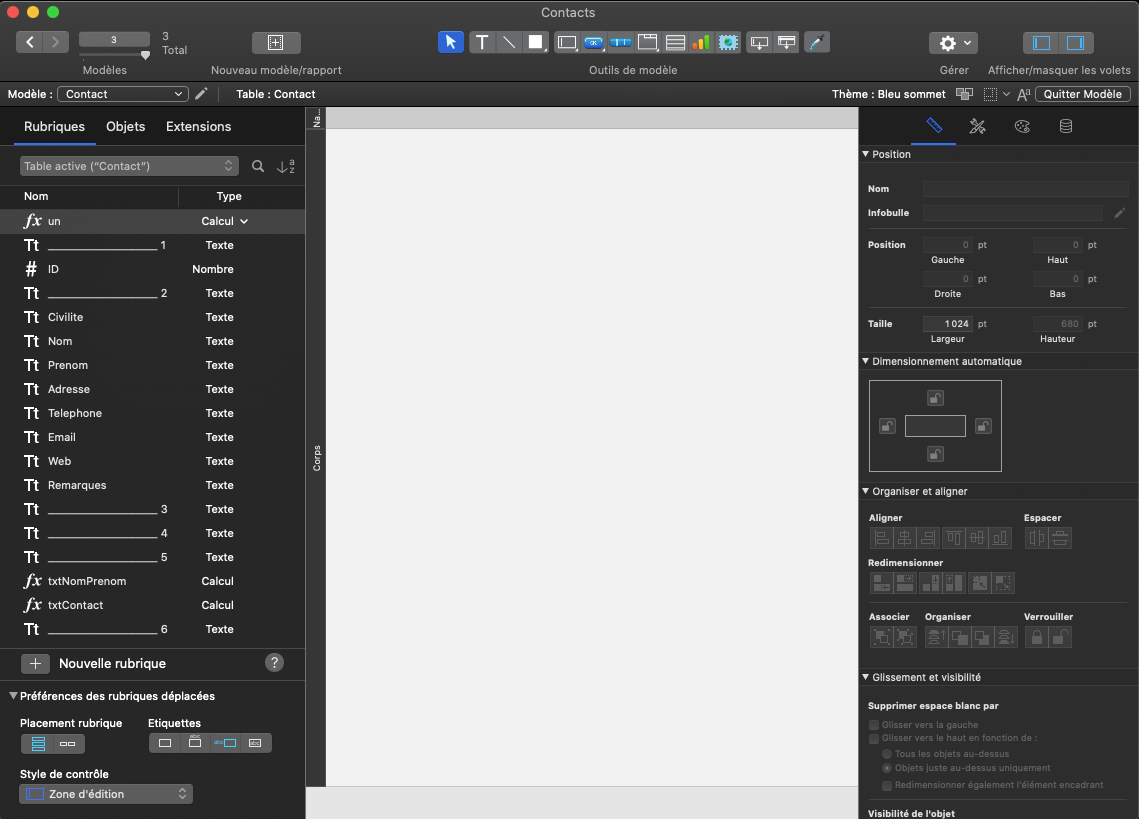Pick the format painter eyedropper tool
This screenshot has height=819, width=1139.
click(817, 42)
